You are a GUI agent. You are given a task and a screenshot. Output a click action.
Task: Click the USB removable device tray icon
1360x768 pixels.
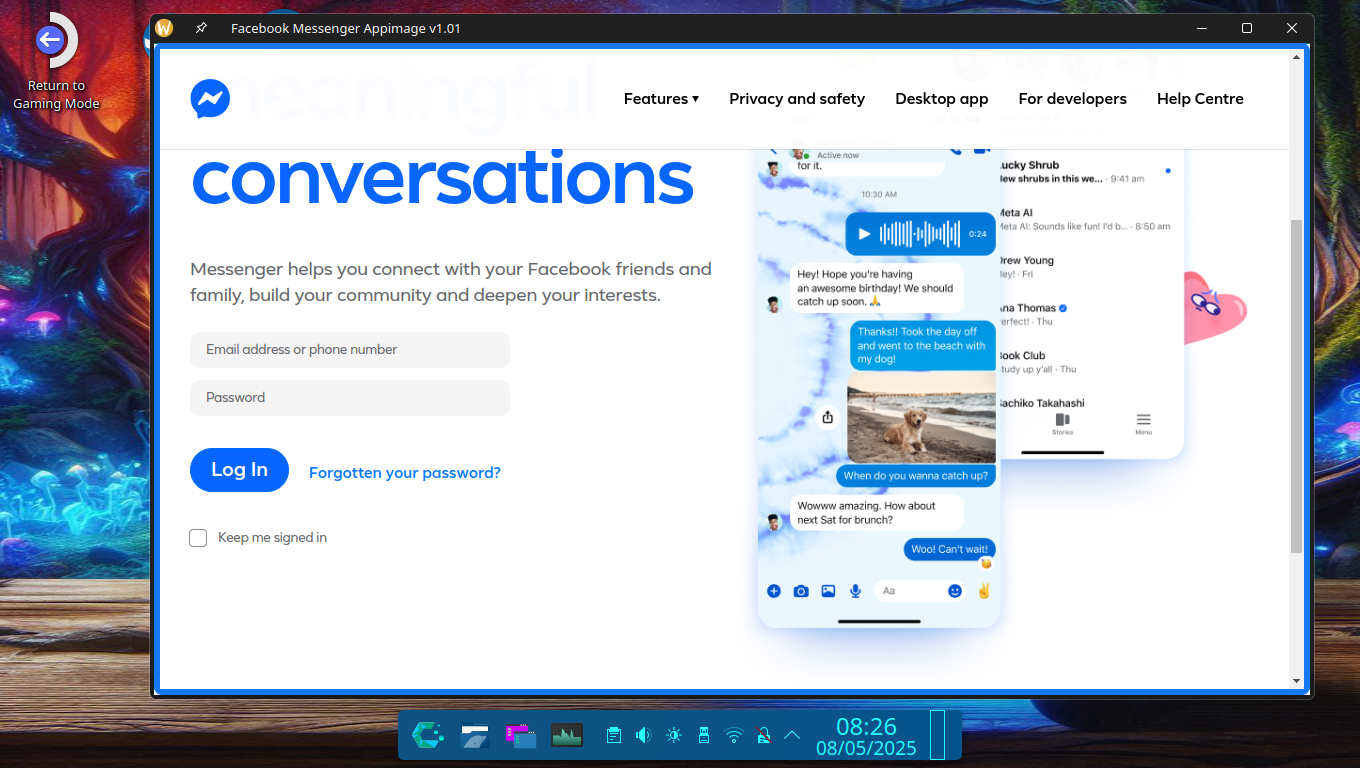pos(703,736)
